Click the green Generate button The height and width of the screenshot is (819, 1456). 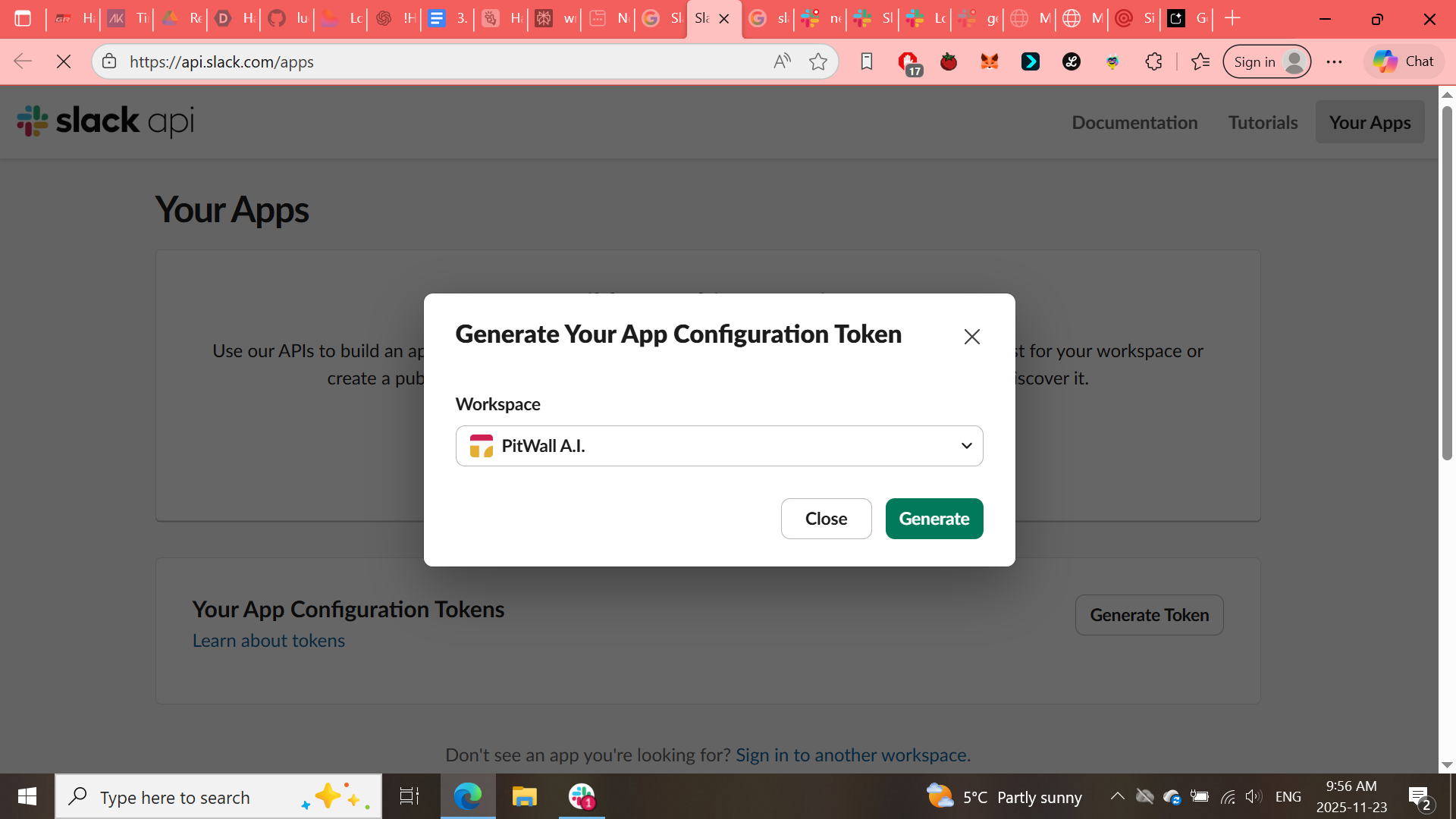click(934, 519)
